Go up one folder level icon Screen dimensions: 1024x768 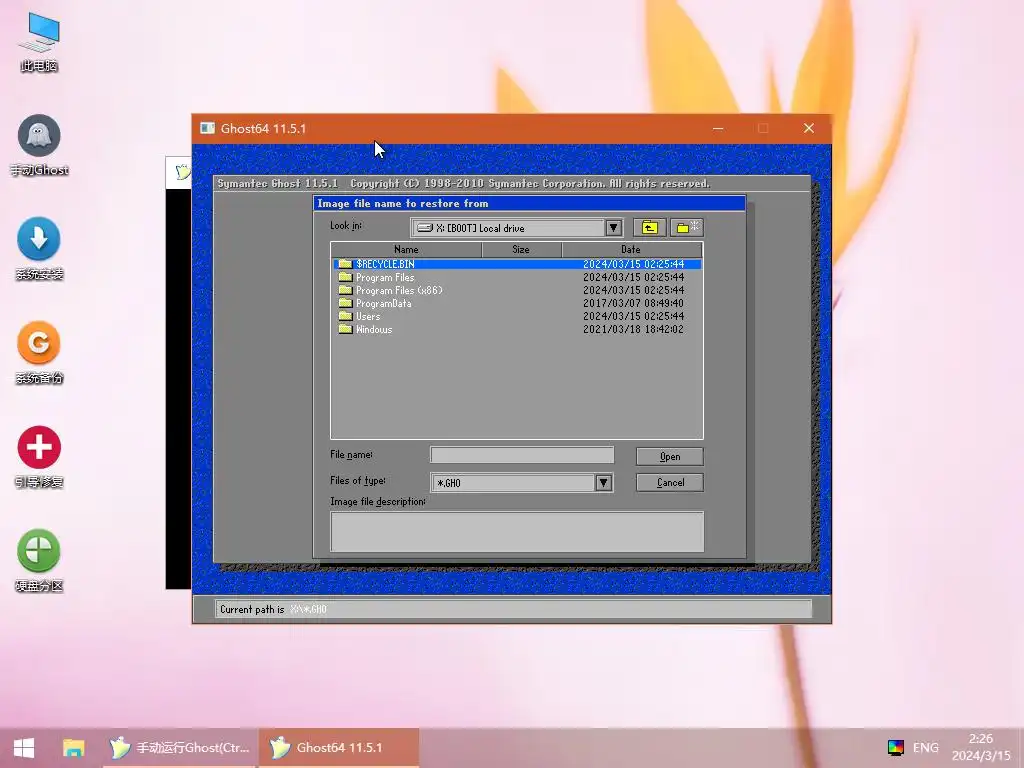pos(650,227)
